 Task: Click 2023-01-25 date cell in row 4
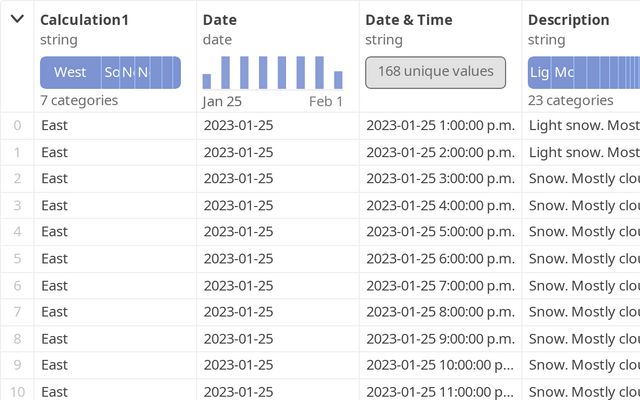[x=278, y=232]
